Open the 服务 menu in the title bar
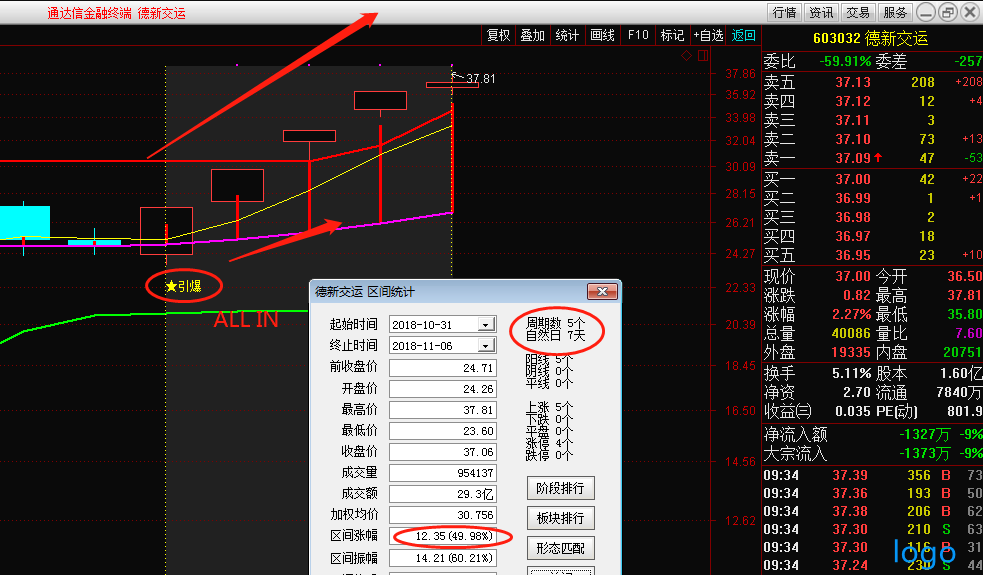 point(895,13)
